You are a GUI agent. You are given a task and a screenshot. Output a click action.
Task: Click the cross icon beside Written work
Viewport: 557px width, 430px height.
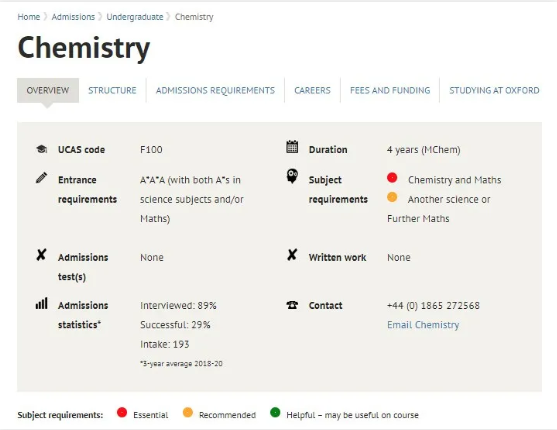[292, 254]
